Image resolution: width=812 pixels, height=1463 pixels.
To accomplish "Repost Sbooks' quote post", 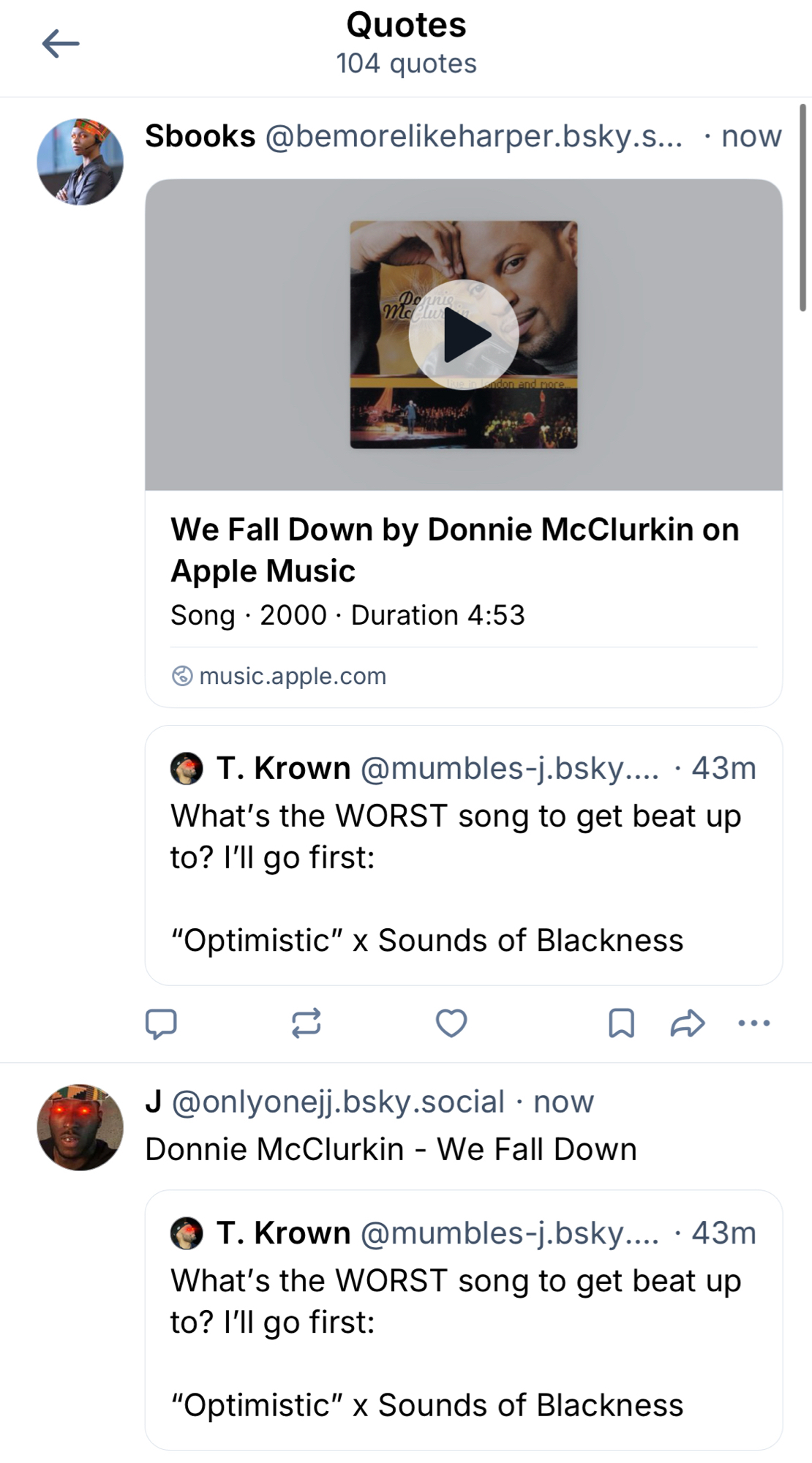I will (x=306, y=1023).
